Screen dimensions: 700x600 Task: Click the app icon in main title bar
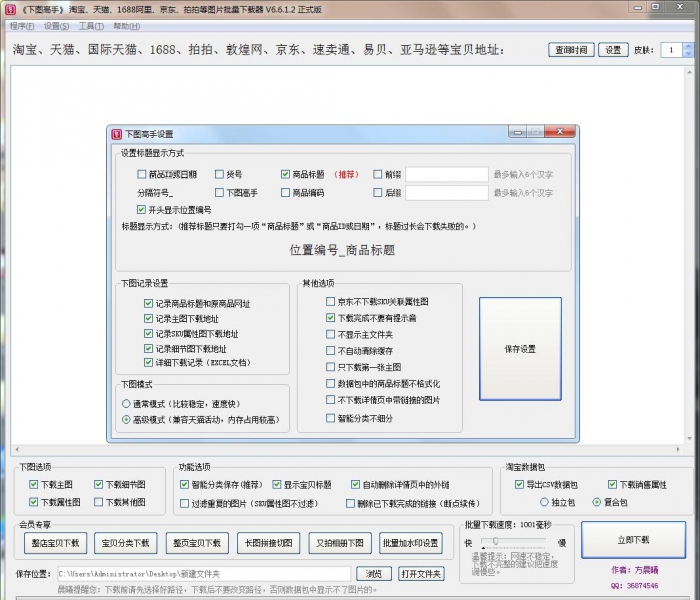10,8
